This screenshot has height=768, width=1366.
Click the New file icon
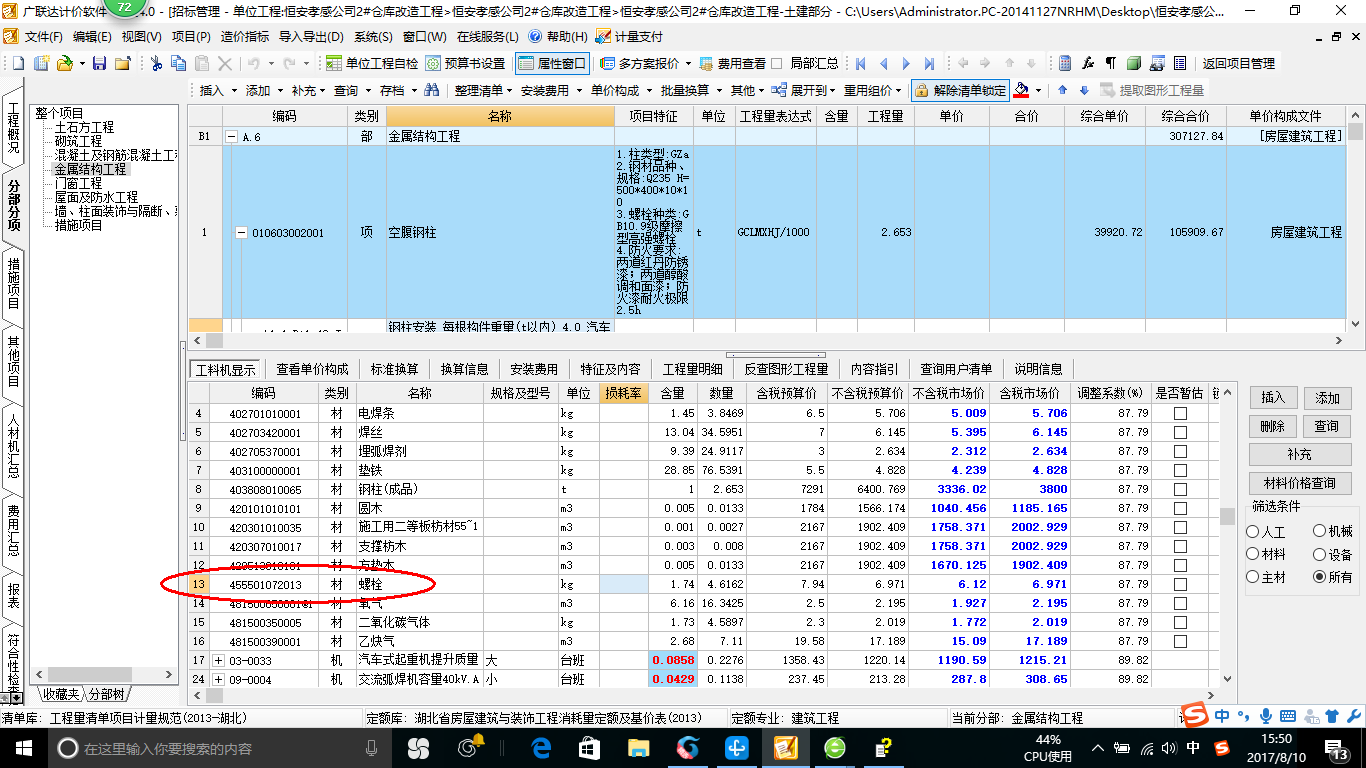point(19,63)
